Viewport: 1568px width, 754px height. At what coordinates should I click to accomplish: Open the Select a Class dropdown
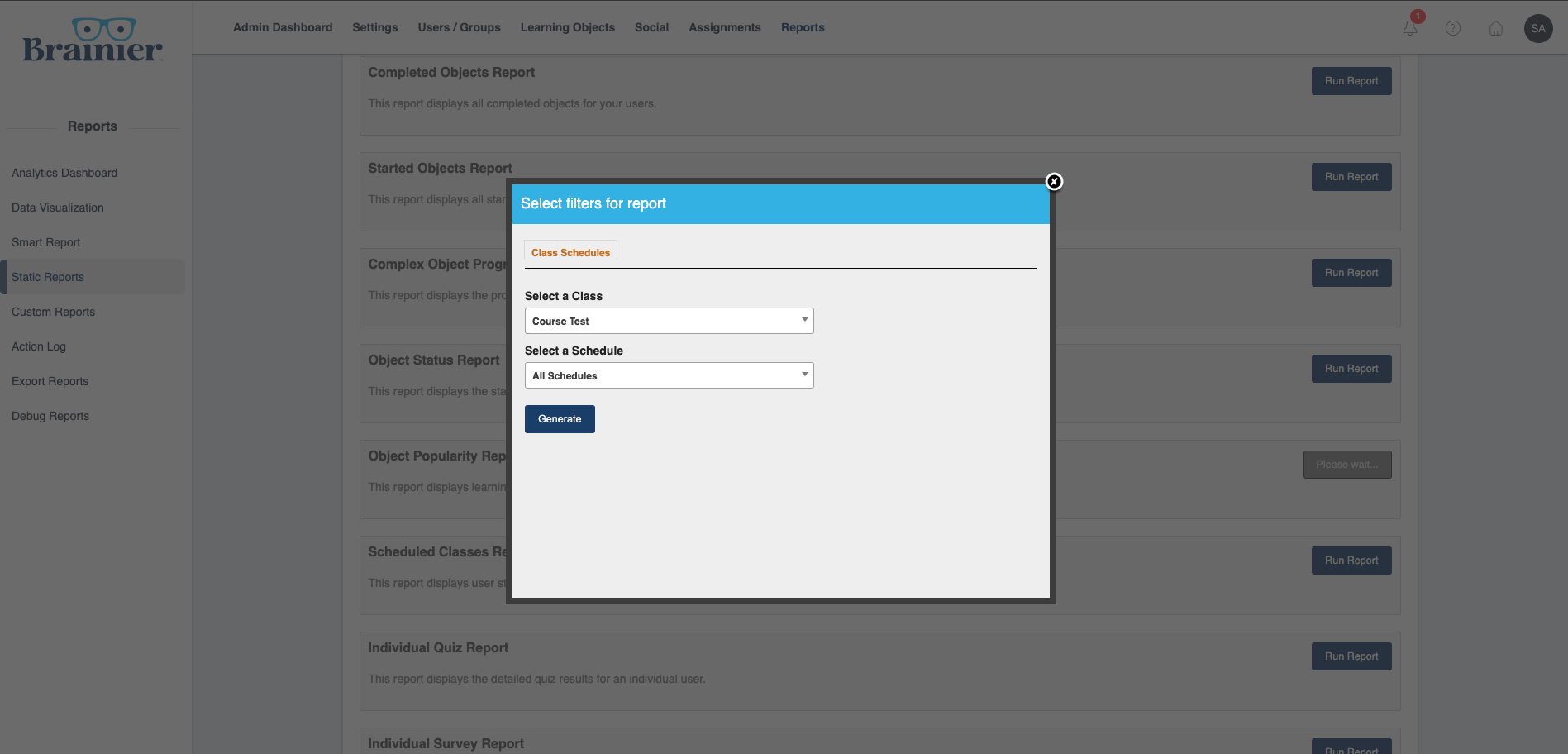(670, 321)
